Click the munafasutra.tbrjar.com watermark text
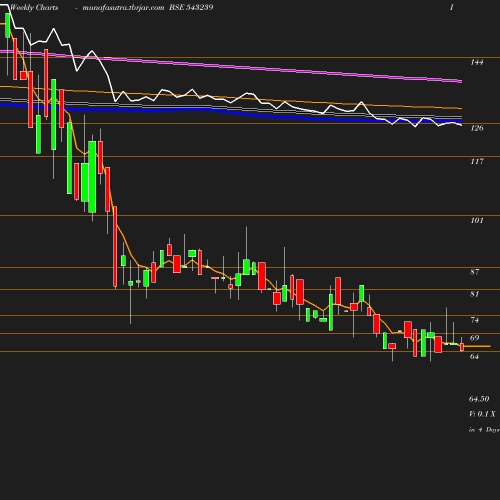The width and height of the screenshot is (500, 500). tap(123, 7)
